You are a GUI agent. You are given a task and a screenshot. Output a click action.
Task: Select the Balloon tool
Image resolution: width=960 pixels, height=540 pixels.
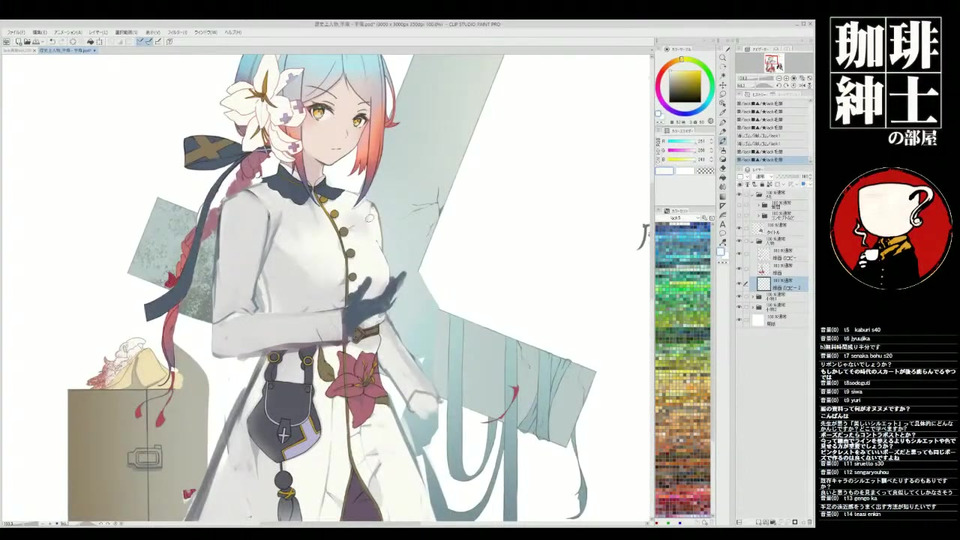pos(723,233)
